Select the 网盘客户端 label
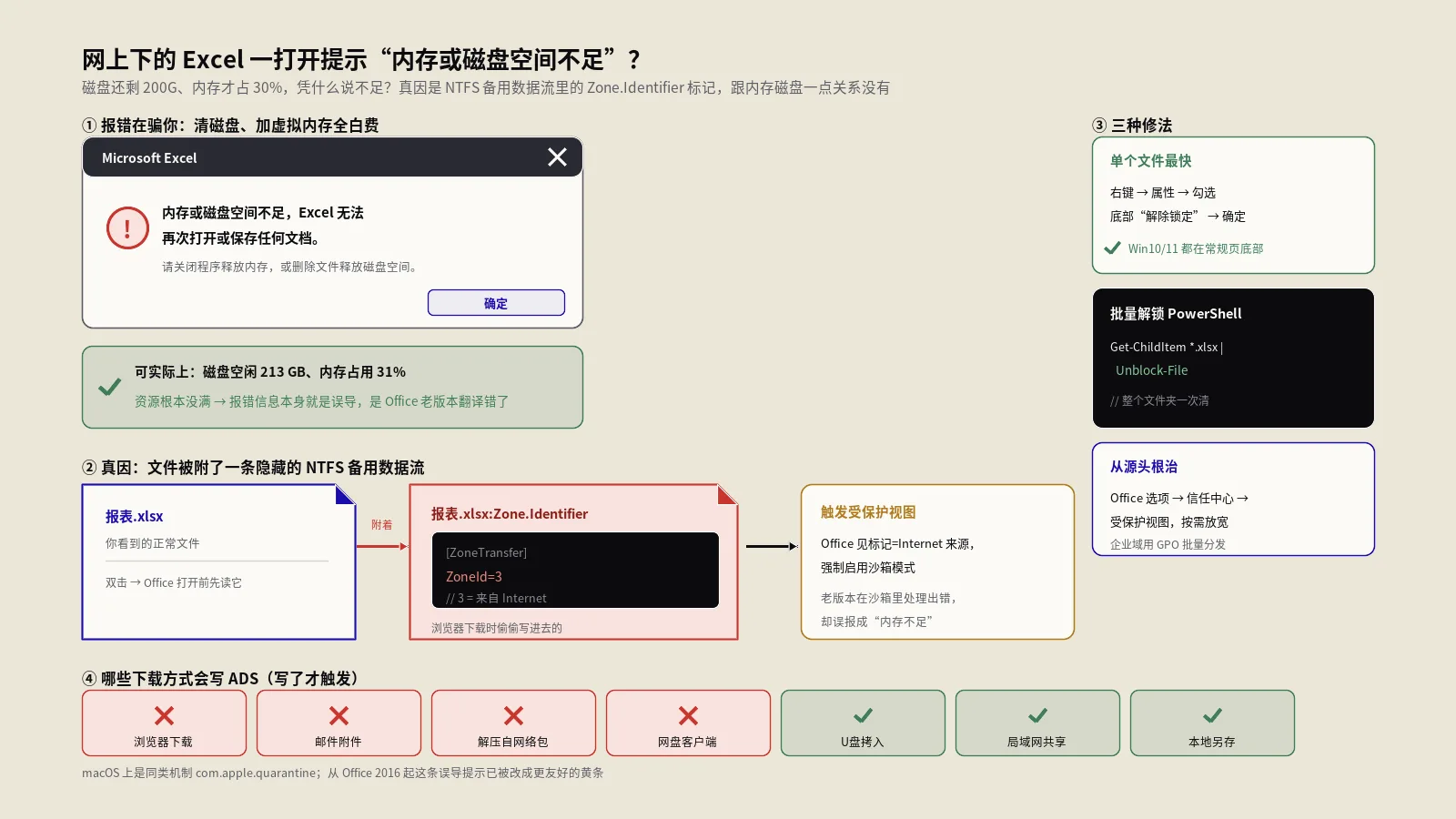Screen dimensions: 1456x819 [688, 742]
